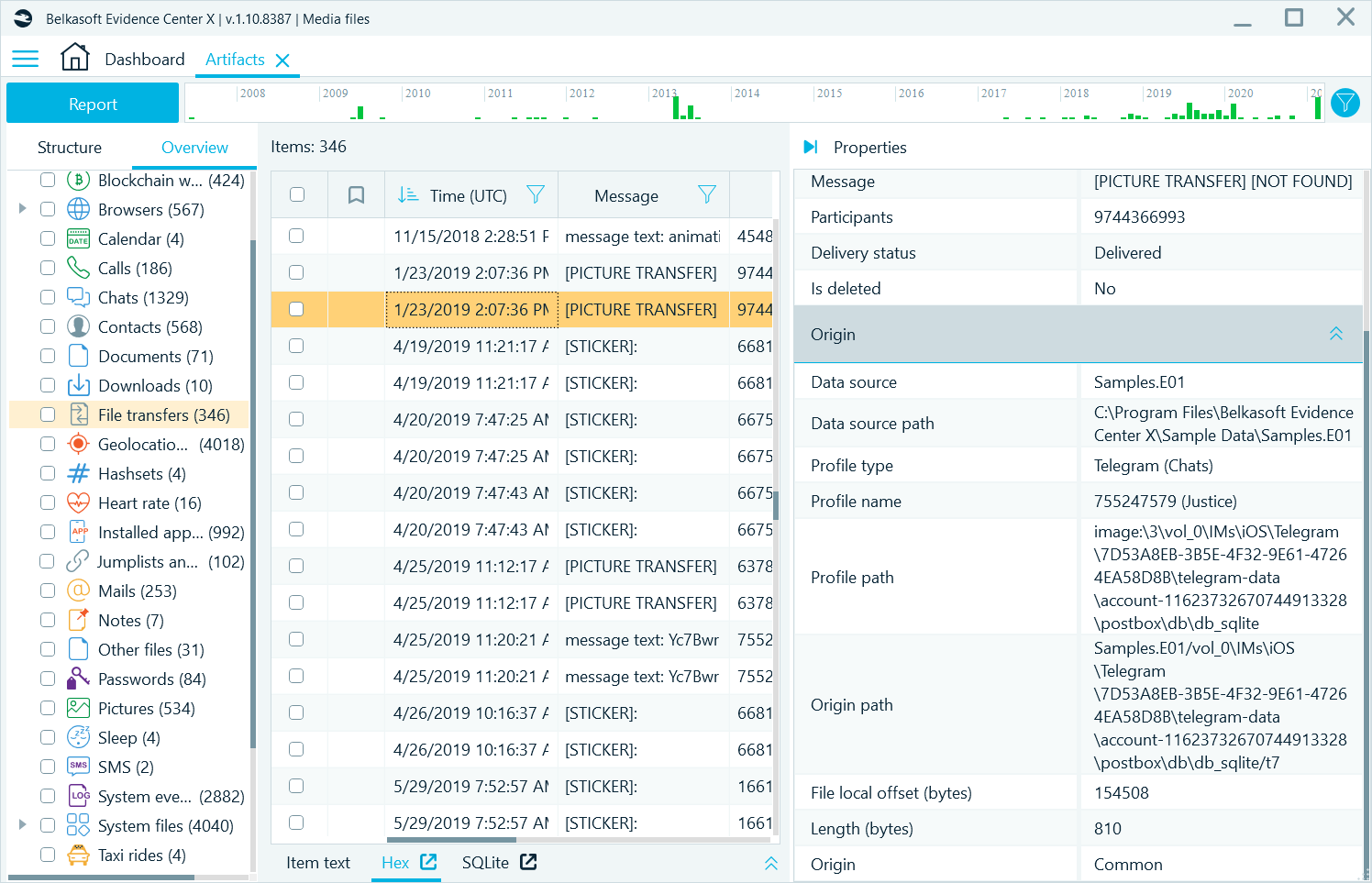The image size is (1372, 883).
Task: Select the Calendar icon
Action: point(79,239)
